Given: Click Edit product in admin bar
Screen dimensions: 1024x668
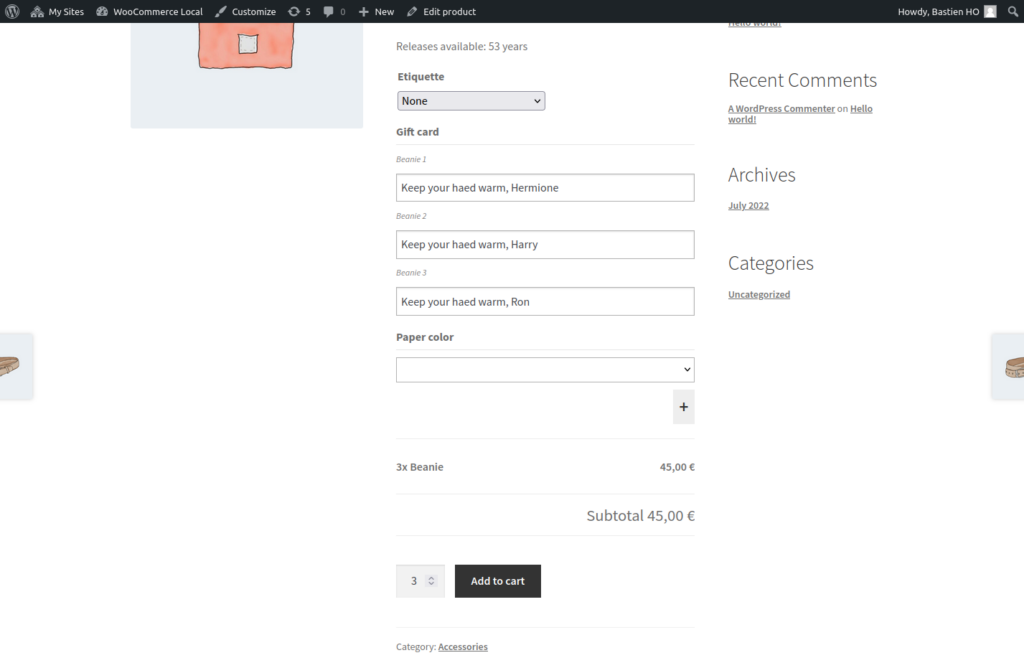Looking at the screenshot, I should point(441,11).
